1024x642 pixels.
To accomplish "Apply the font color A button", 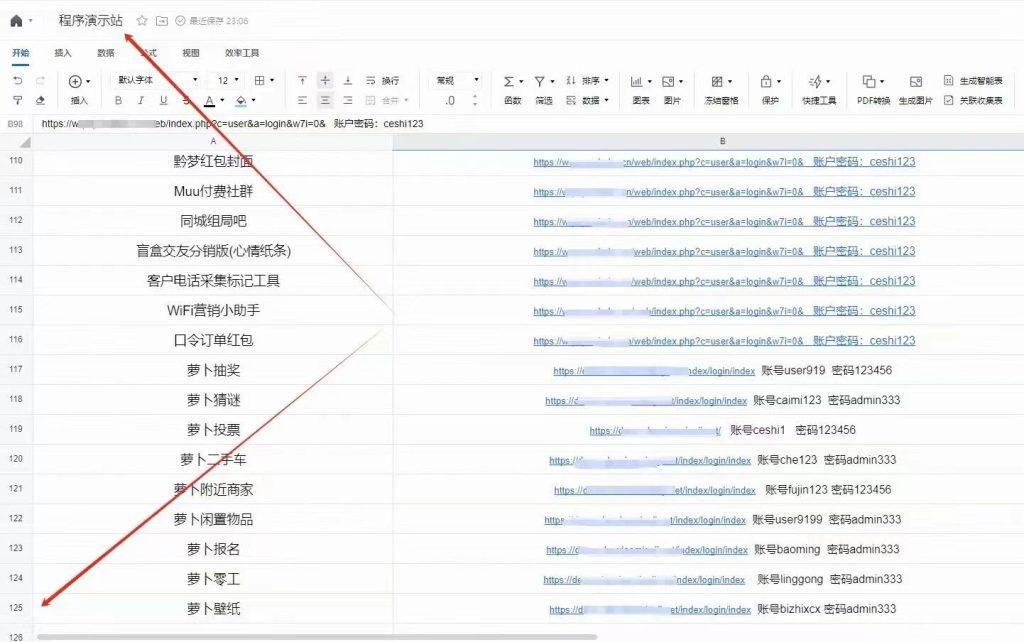I will point(209,101).
